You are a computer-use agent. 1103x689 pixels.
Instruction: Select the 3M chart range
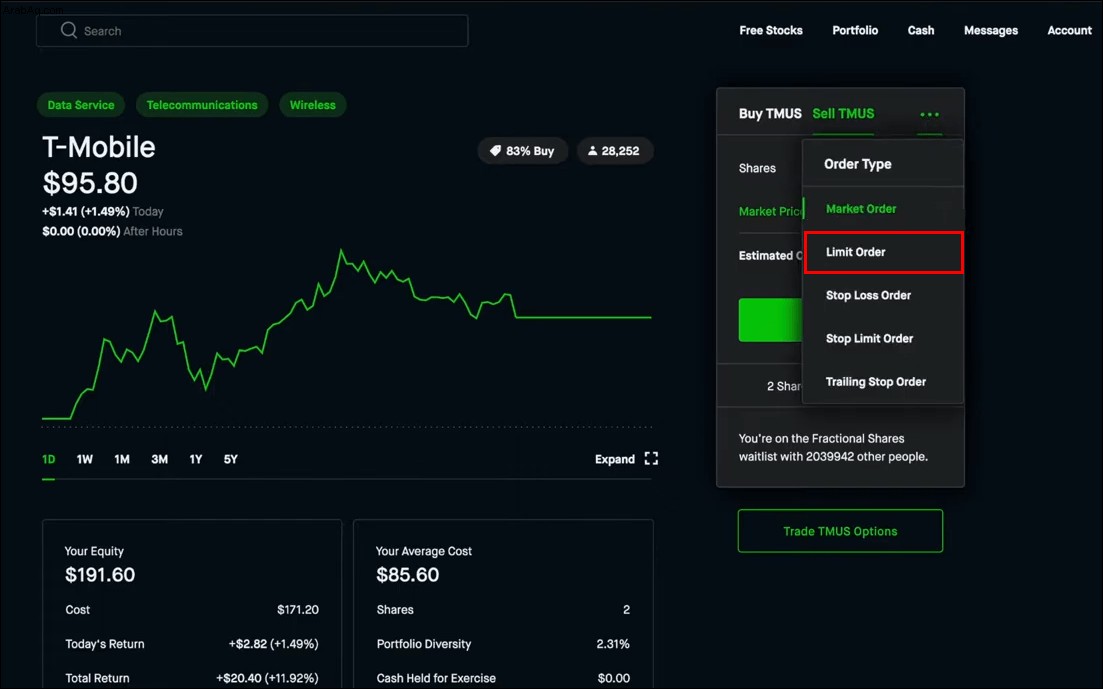160,460
